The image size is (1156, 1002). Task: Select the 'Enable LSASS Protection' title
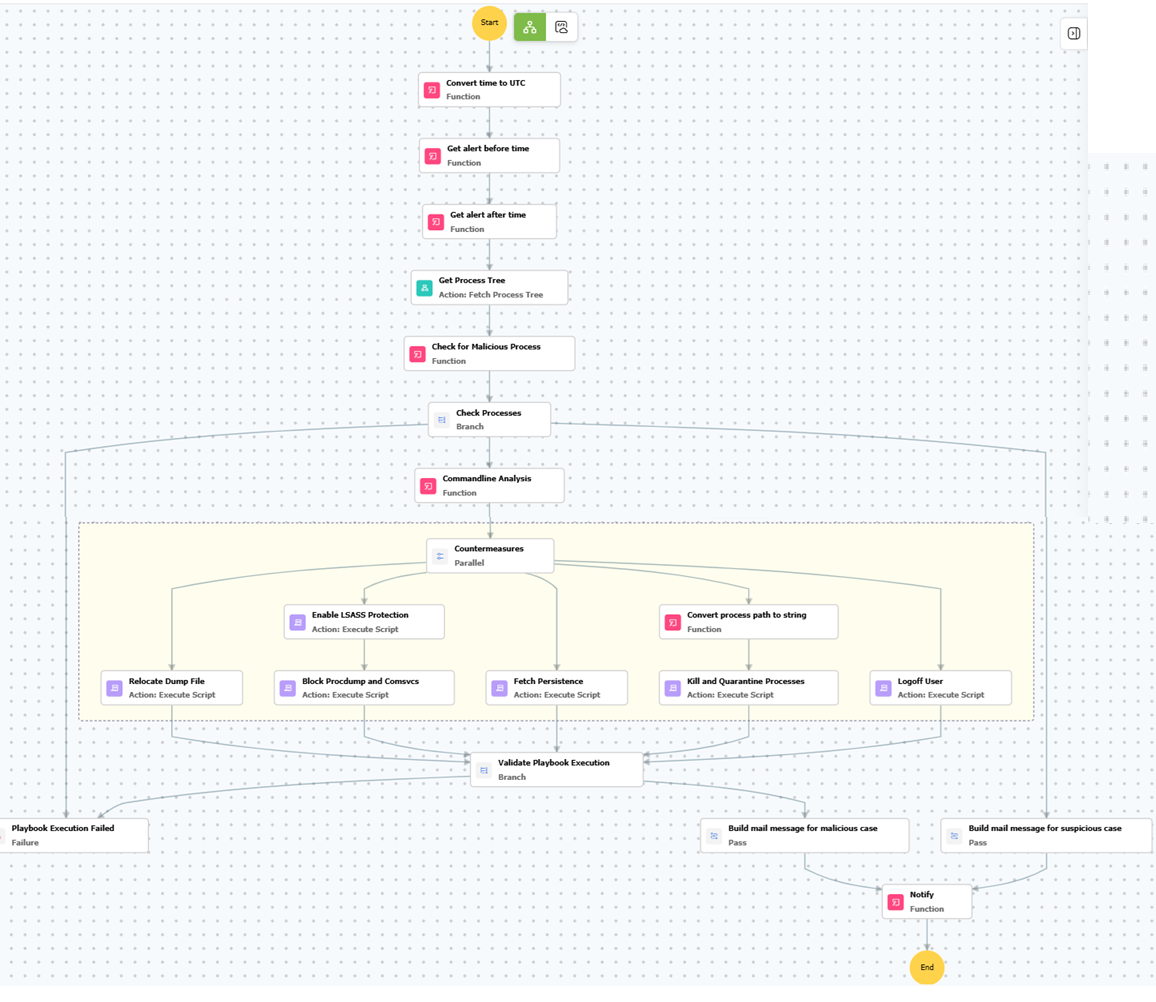[360, 615]
